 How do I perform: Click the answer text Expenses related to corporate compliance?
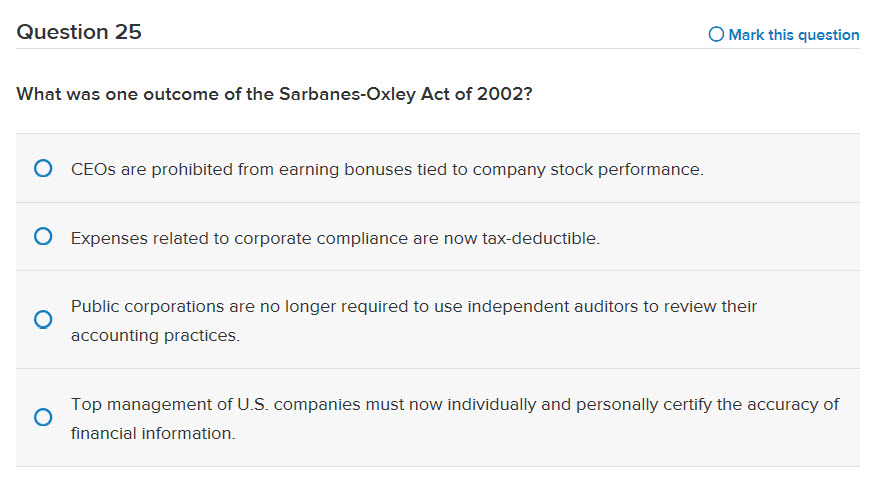pos(335,238)
